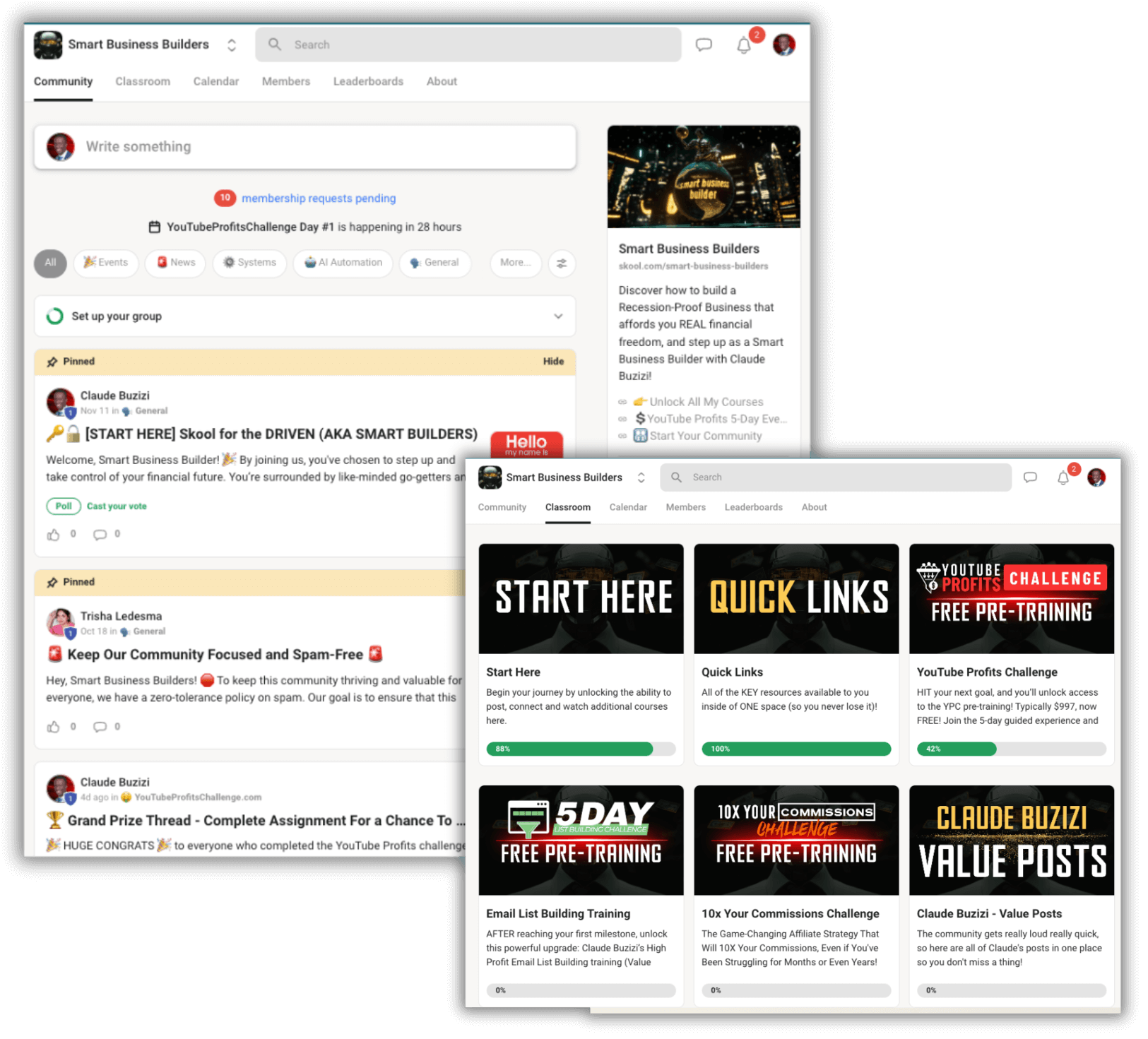Open chat icon in Community window header
The width and height of the screenshot is (1148, 1039).
703,45
